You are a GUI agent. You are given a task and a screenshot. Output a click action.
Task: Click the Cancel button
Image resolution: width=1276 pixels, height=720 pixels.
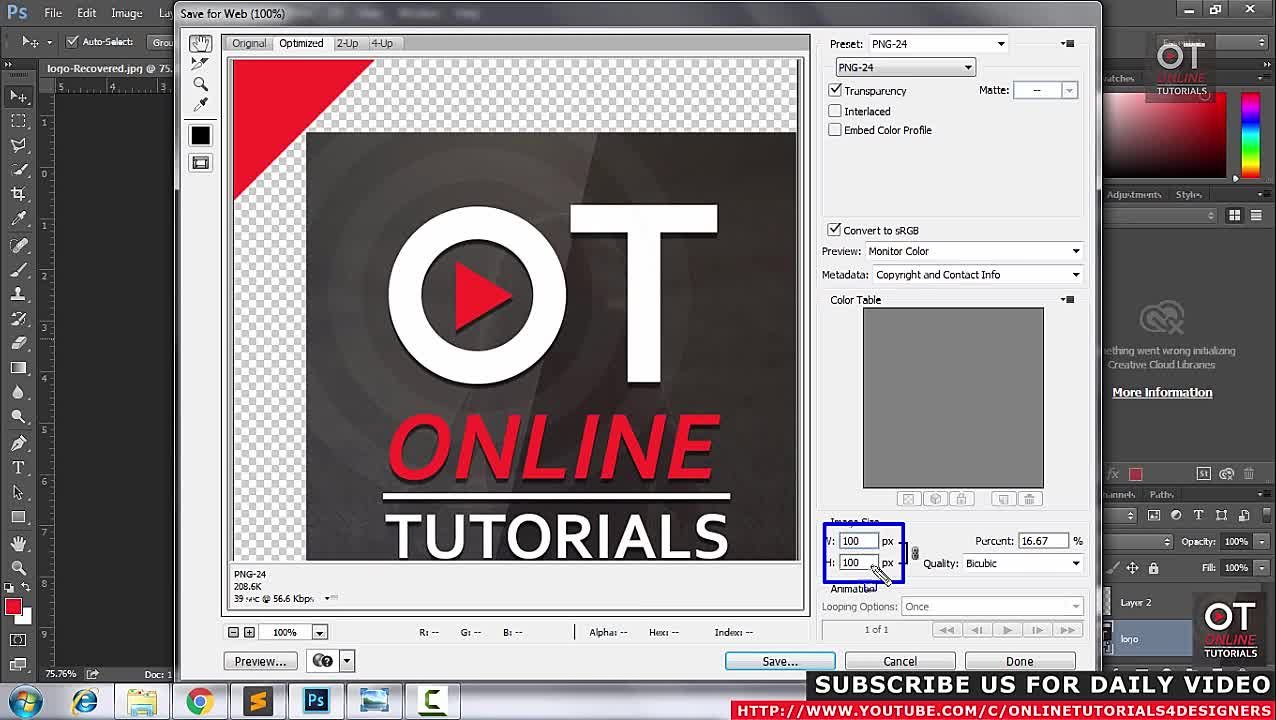pyautogui.click(x=900, y=661)
